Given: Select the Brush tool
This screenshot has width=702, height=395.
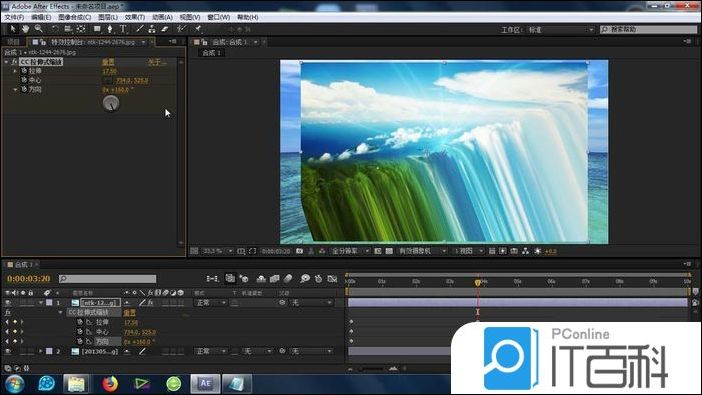Looking at the screenshot, I should 140,29.
